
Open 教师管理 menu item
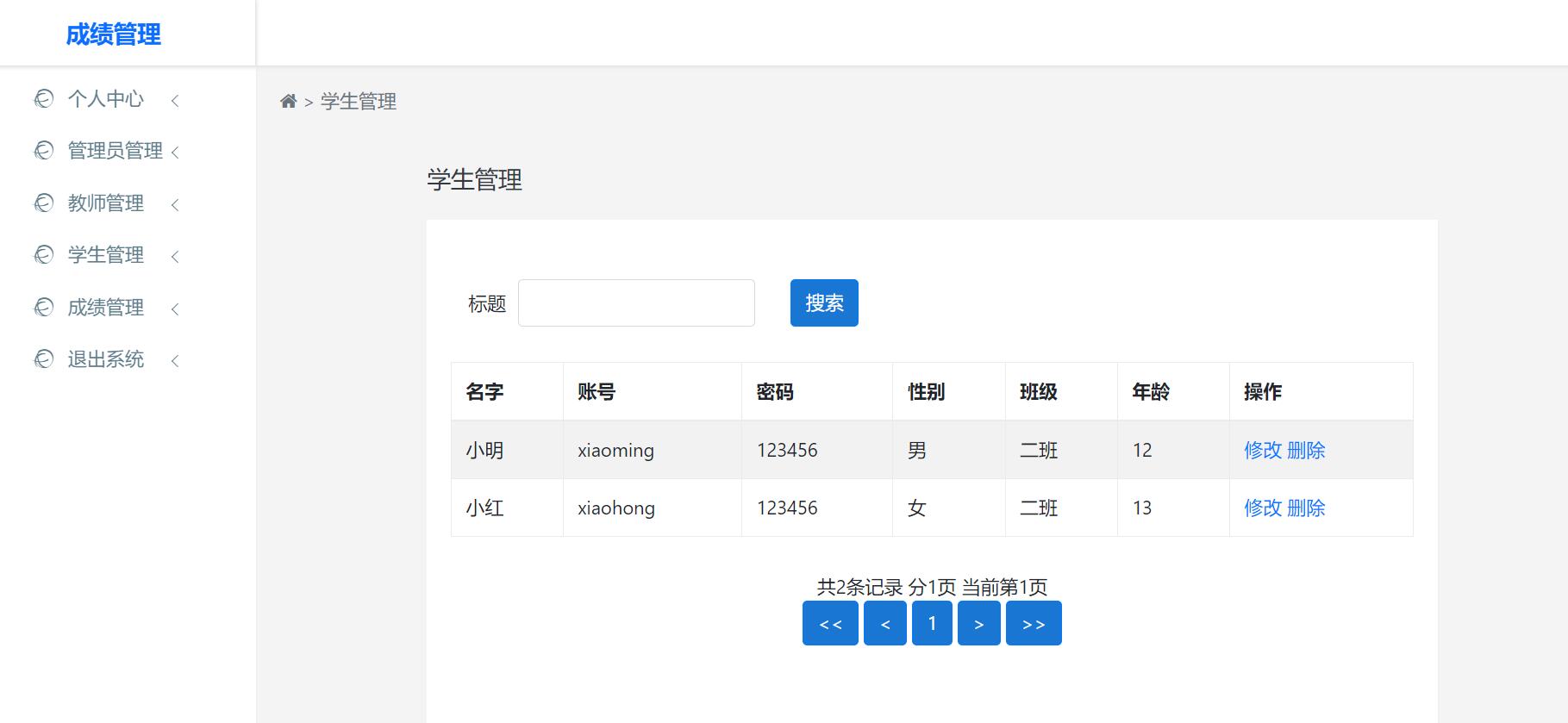[x=106, y=203]
